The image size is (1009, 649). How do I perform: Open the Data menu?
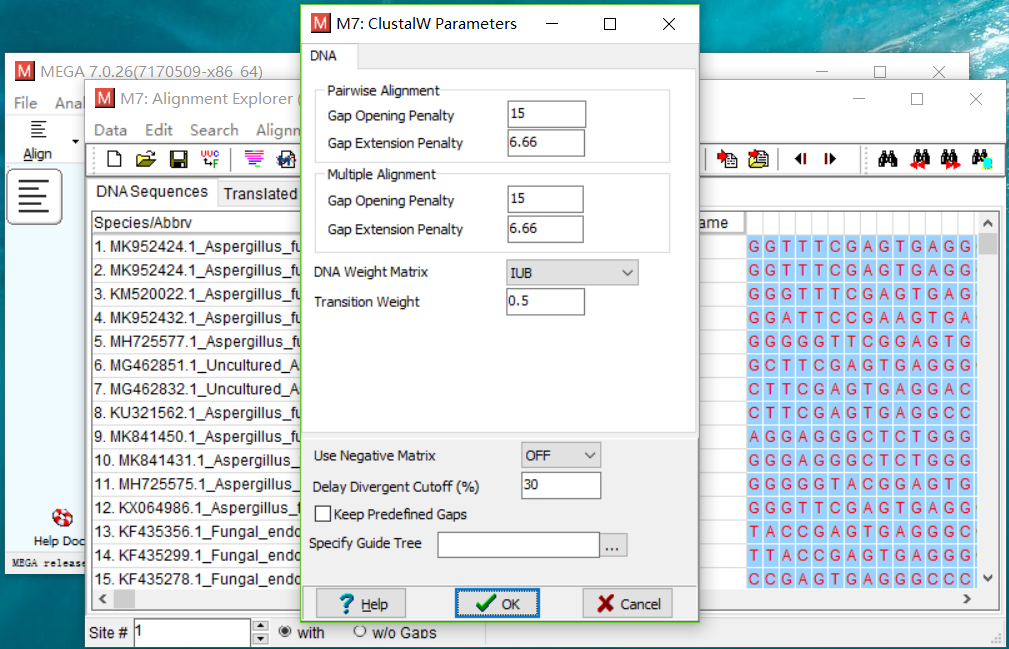(x=111, y=130)
